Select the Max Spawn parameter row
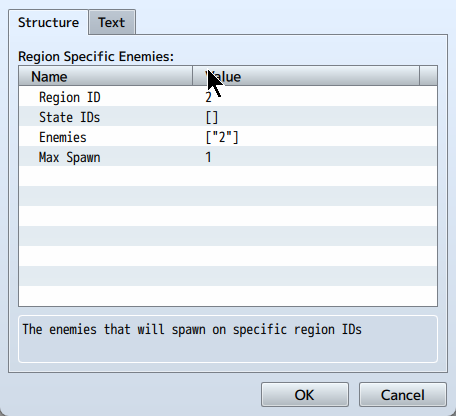The height and width of the screenshot is (416, 456). point(228,156)
